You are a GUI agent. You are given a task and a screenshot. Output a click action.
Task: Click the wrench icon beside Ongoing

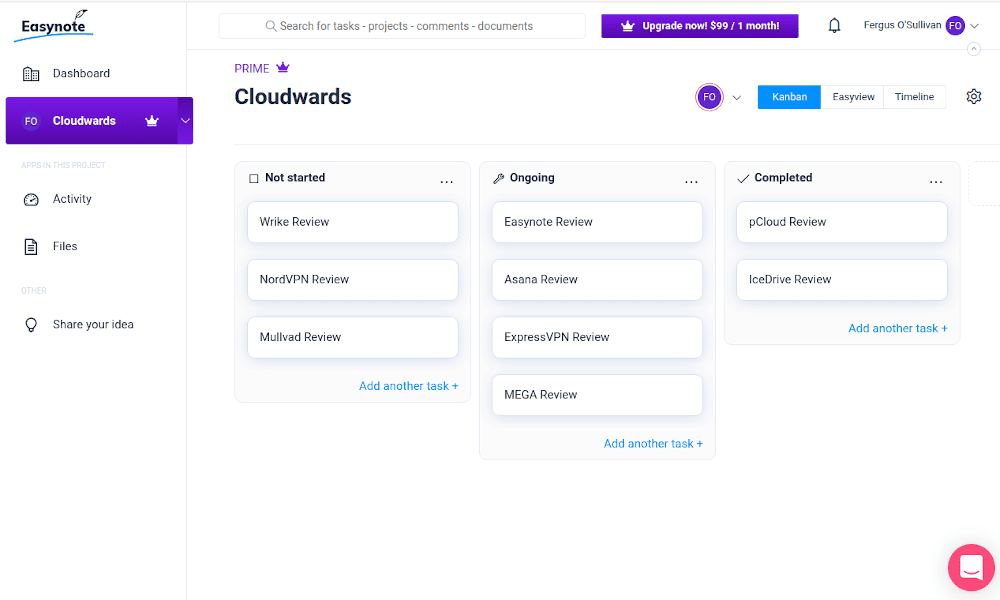pyautogui.click(x=498, y=179)
